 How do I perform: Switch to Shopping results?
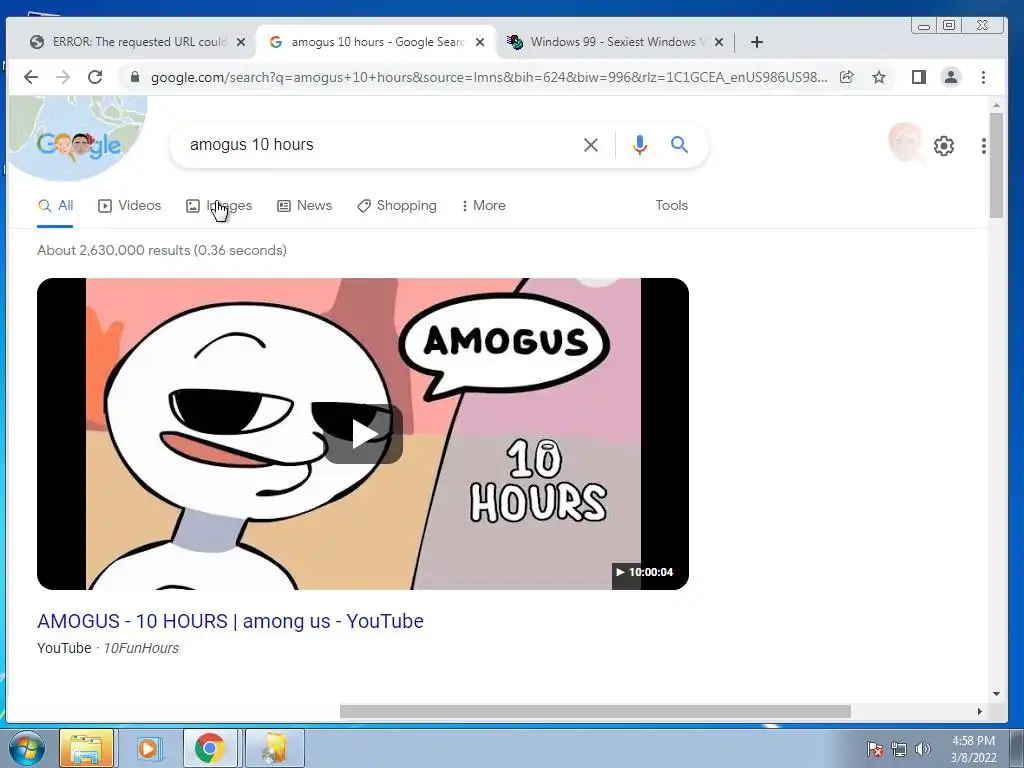(396, 206)
